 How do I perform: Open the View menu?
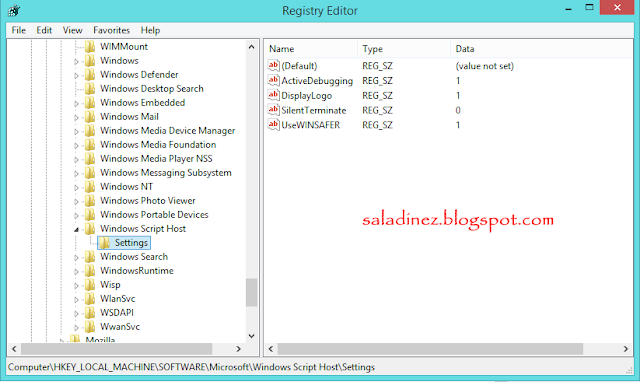point(73,30)
